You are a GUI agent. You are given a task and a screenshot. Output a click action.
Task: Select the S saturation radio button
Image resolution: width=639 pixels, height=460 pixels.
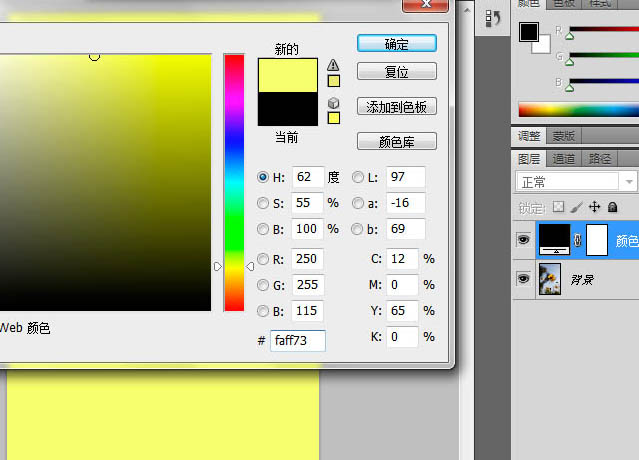[x=263, y=203]
